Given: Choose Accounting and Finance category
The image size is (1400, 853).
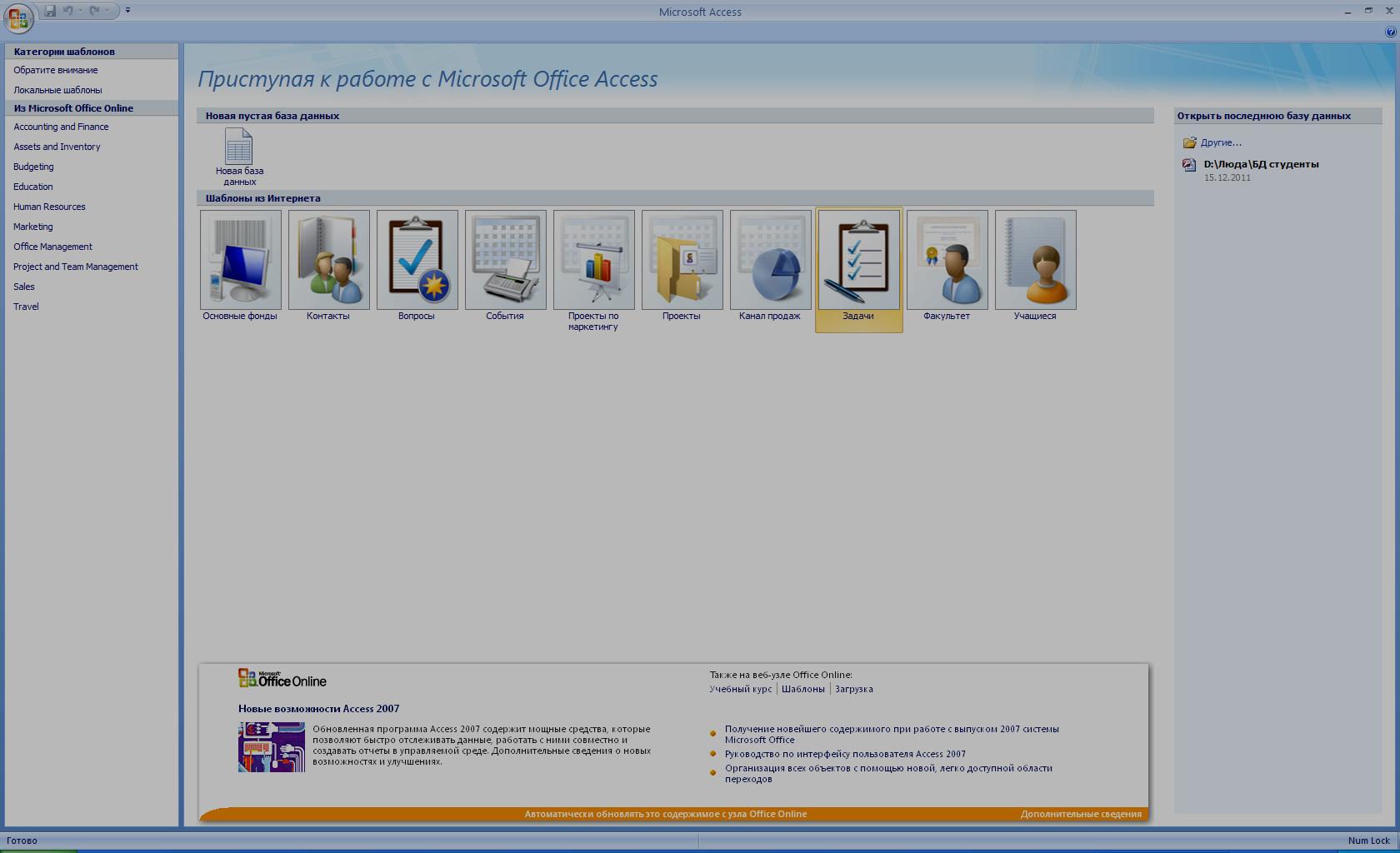Looking at the screenshot, I should (61, 127).
